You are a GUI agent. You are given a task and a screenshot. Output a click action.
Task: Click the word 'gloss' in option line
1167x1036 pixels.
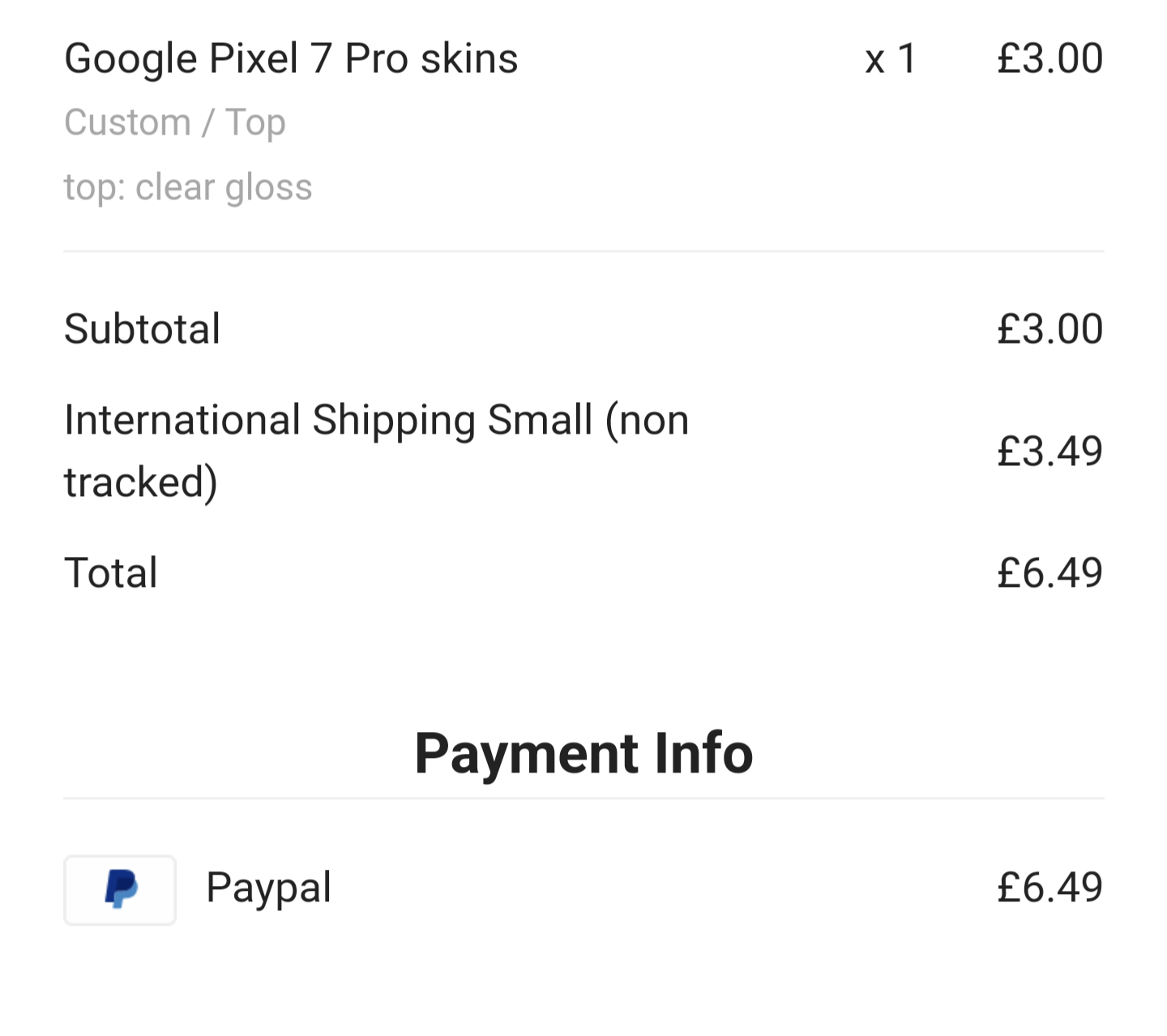coord(268,187)
